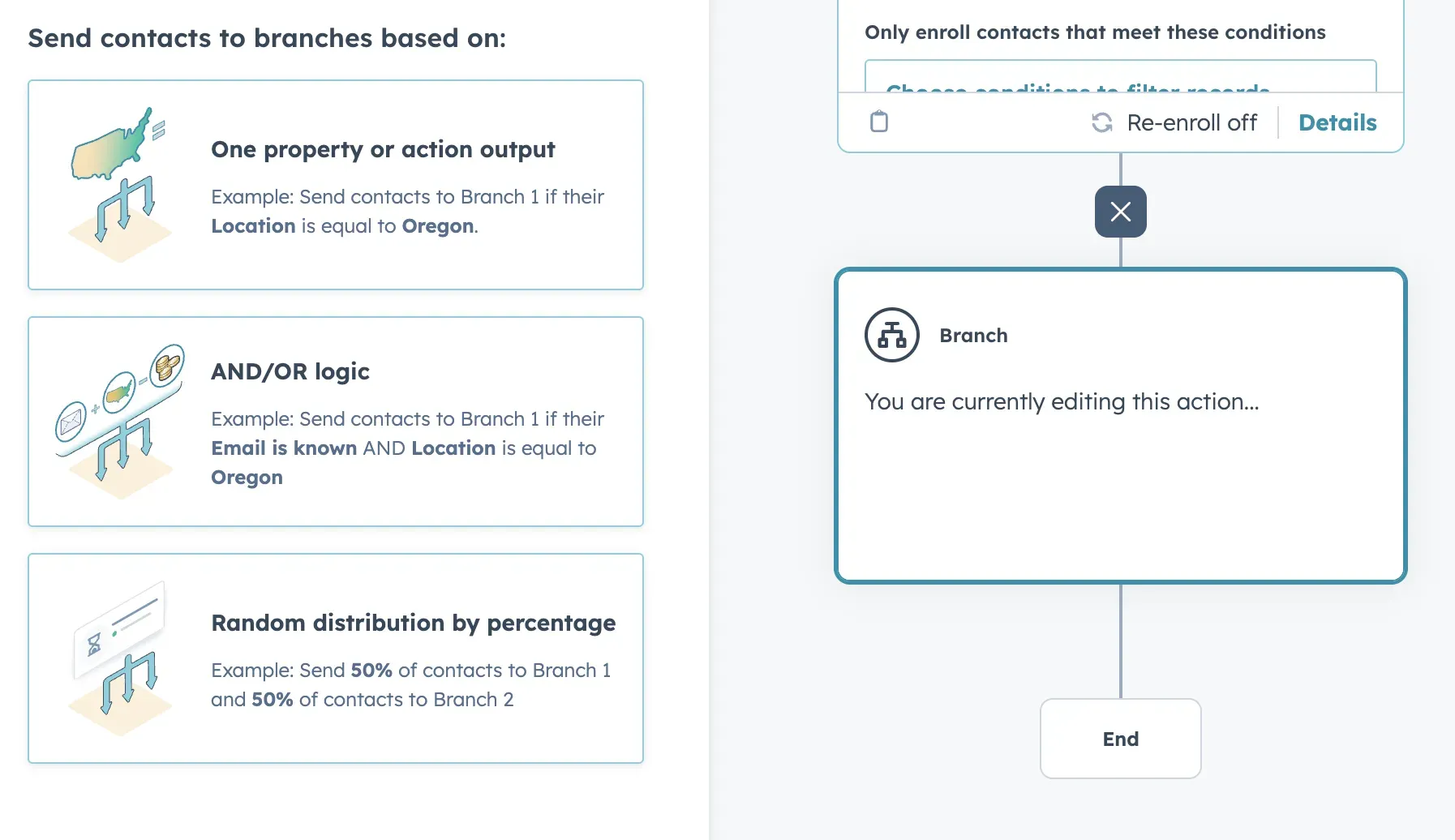Click the re-enroll circular arrows icon

click(x=1101, y=122)
